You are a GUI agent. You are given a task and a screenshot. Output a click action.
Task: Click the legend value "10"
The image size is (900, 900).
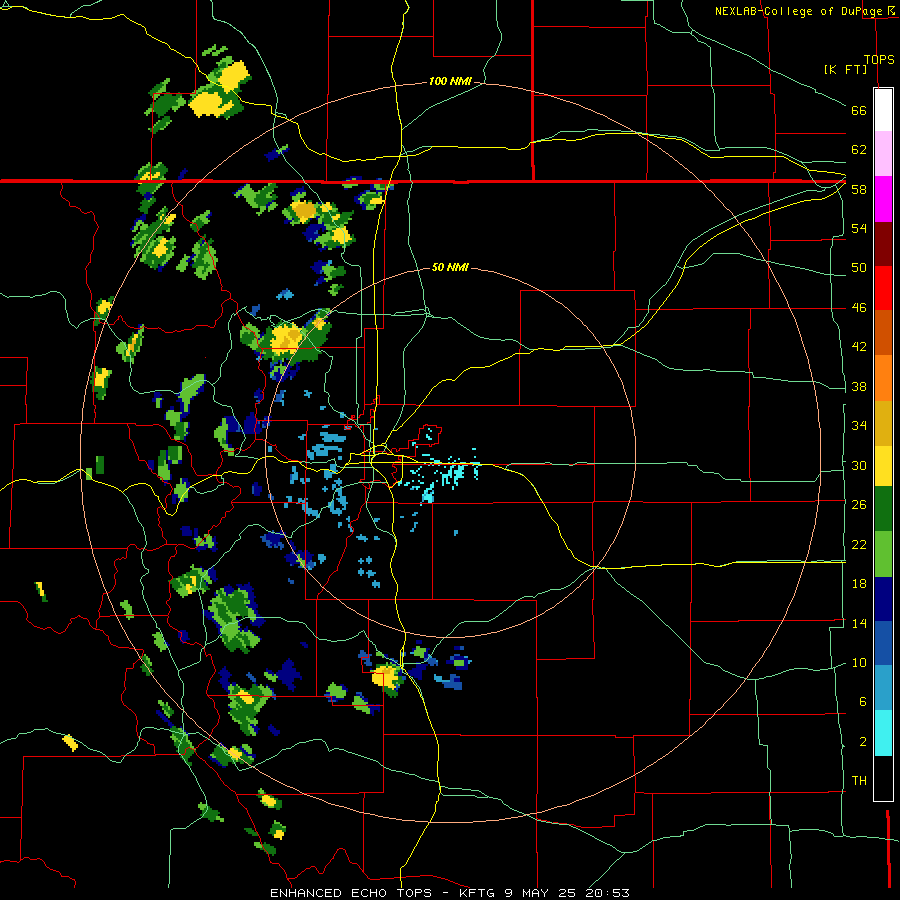[859, 663]
